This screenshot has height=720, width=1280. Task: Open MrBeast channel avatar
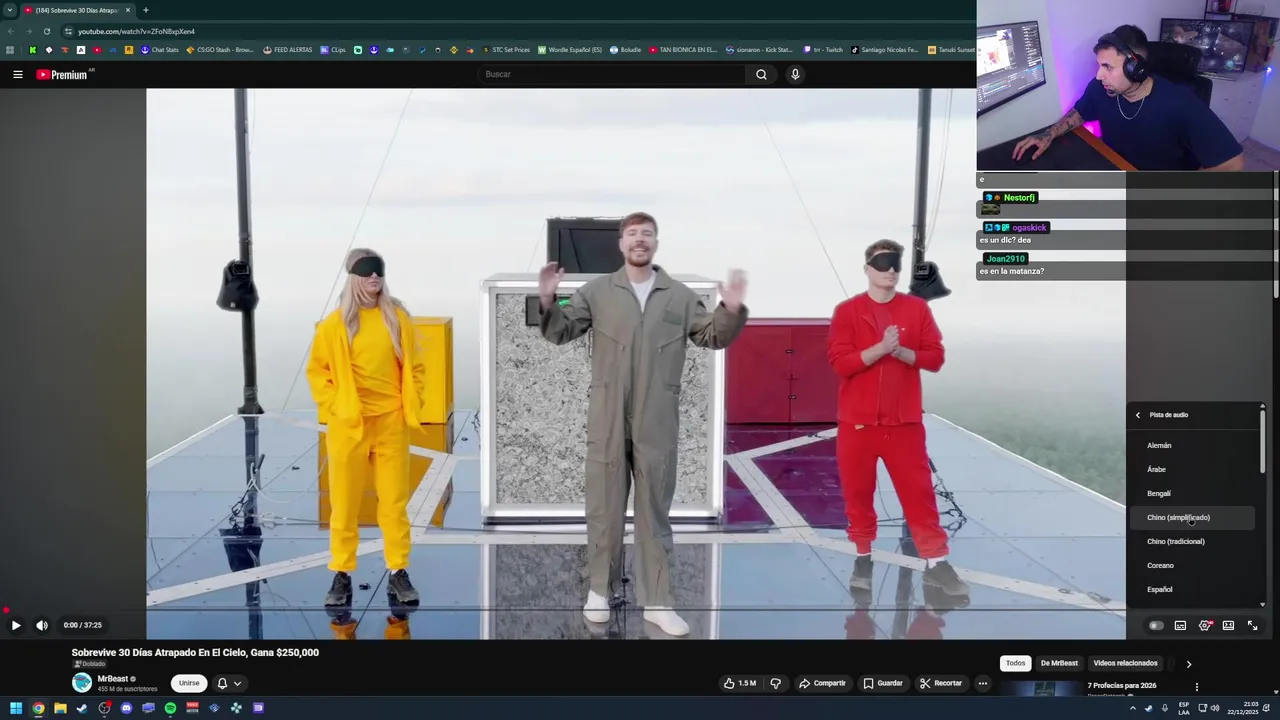(x=82, y=683)
